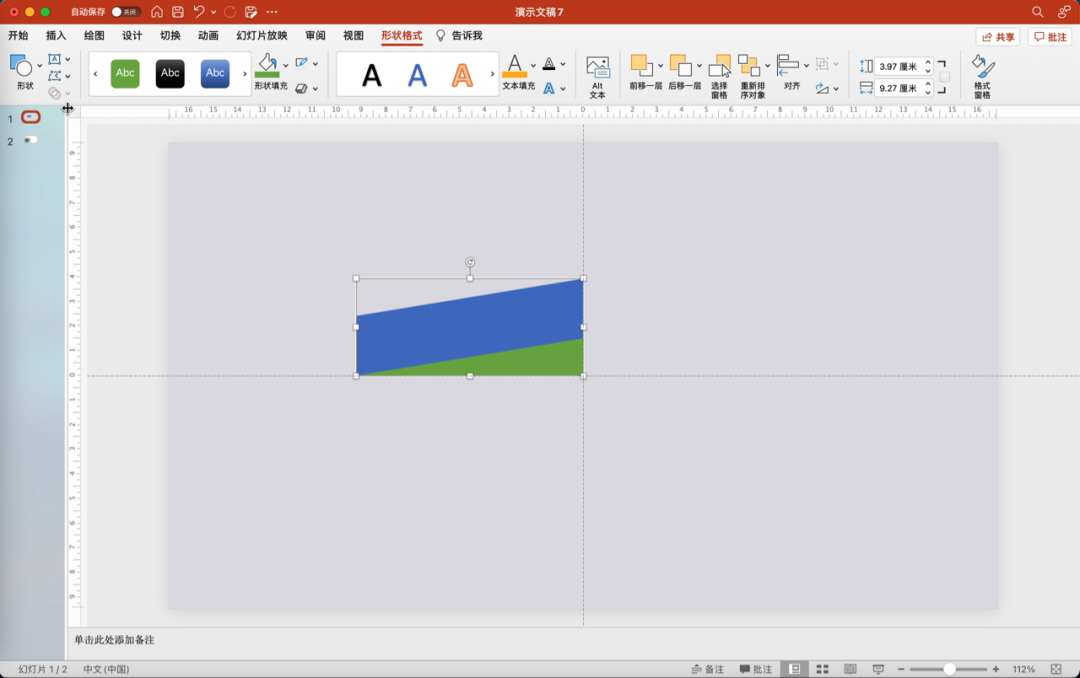Click the save-as pencil disk icon

251,12
